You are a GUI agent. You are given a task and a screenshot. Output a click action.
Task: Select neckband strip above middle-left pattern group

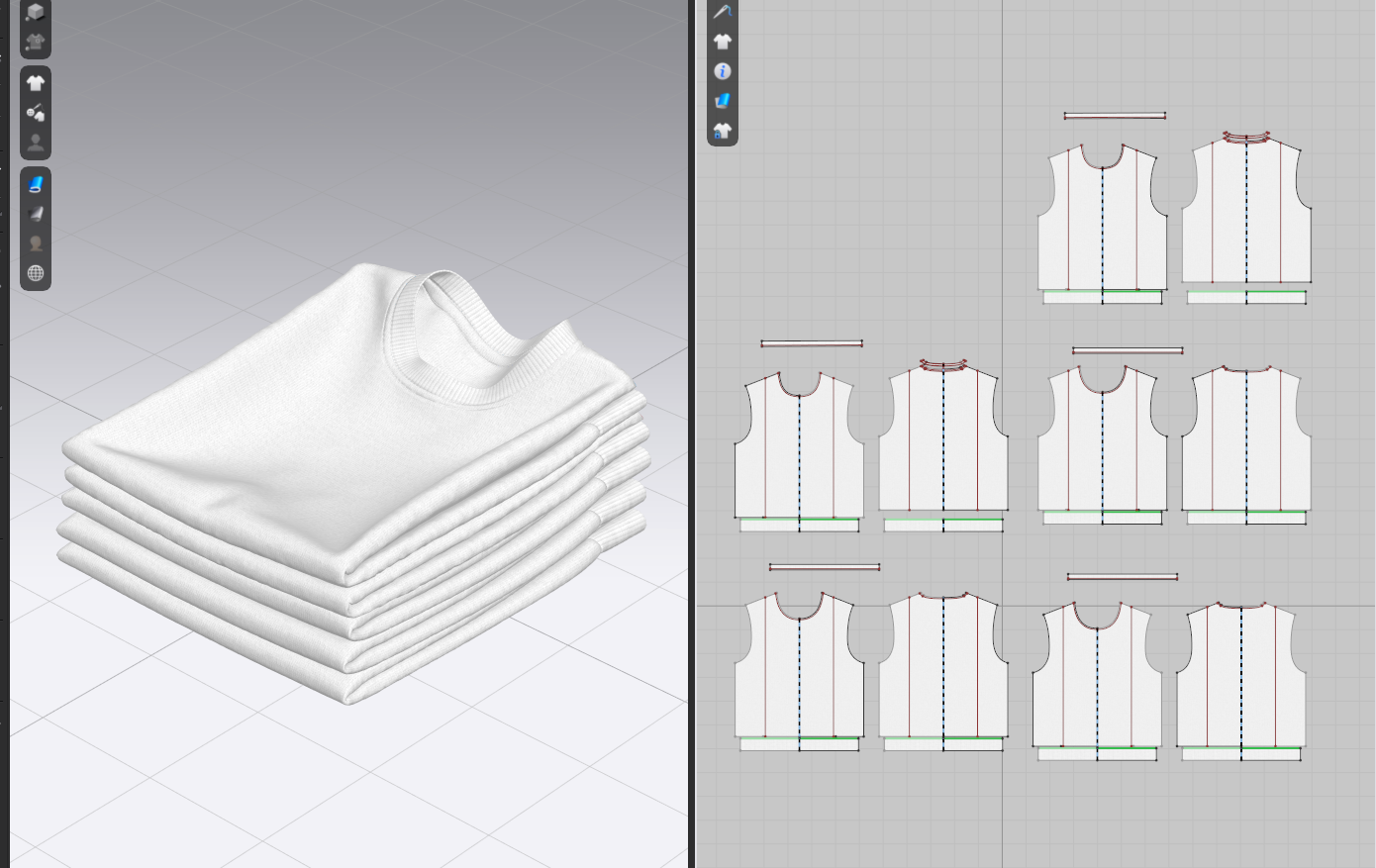click(x=812, y=343)
